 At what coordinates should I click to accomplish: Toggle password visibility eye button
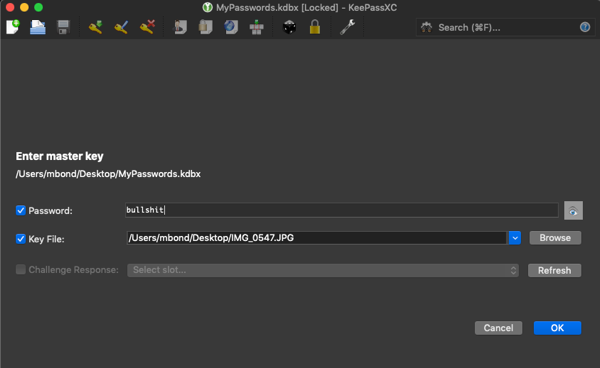pyautogui.click(x=573, y=210)
